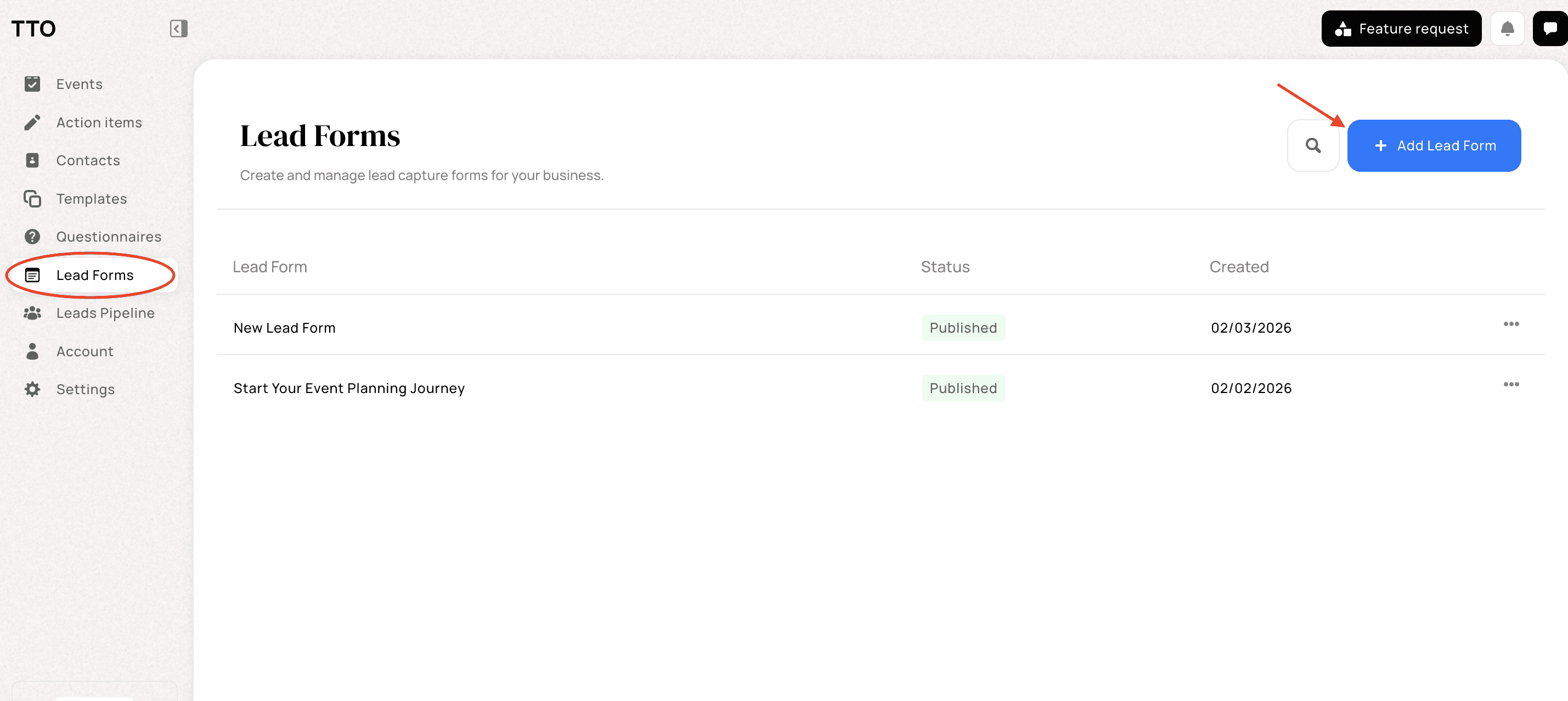The image size is (1568, 701).
Task: Open the chat bubble icon
Action: pos(1550,29)
